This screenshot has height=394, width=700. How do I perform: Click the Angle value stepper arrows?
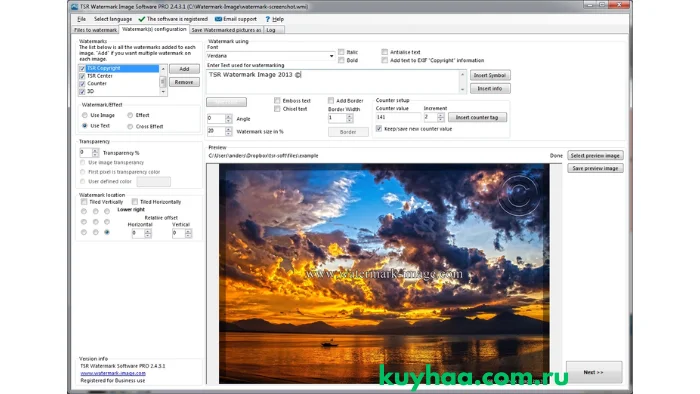[x=228, y=119]
